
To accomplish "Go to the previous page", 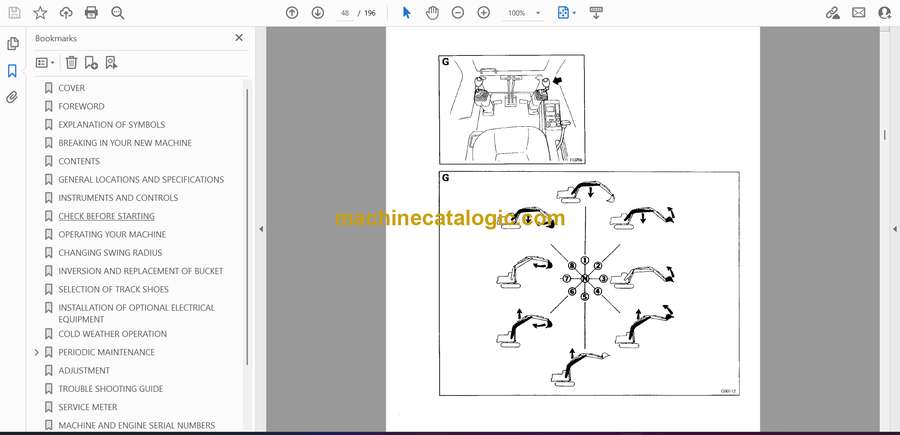I will [x=292, y=13].
